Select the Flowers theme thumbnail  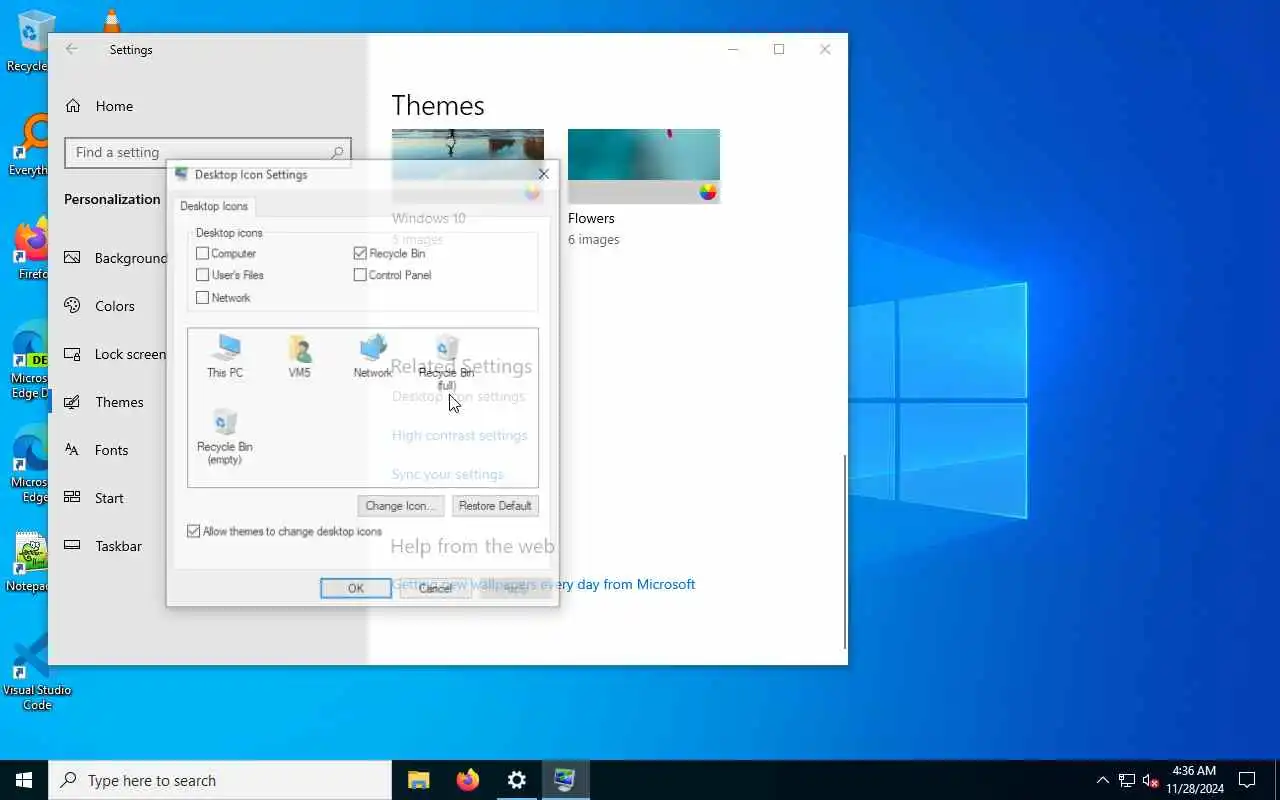644,166
